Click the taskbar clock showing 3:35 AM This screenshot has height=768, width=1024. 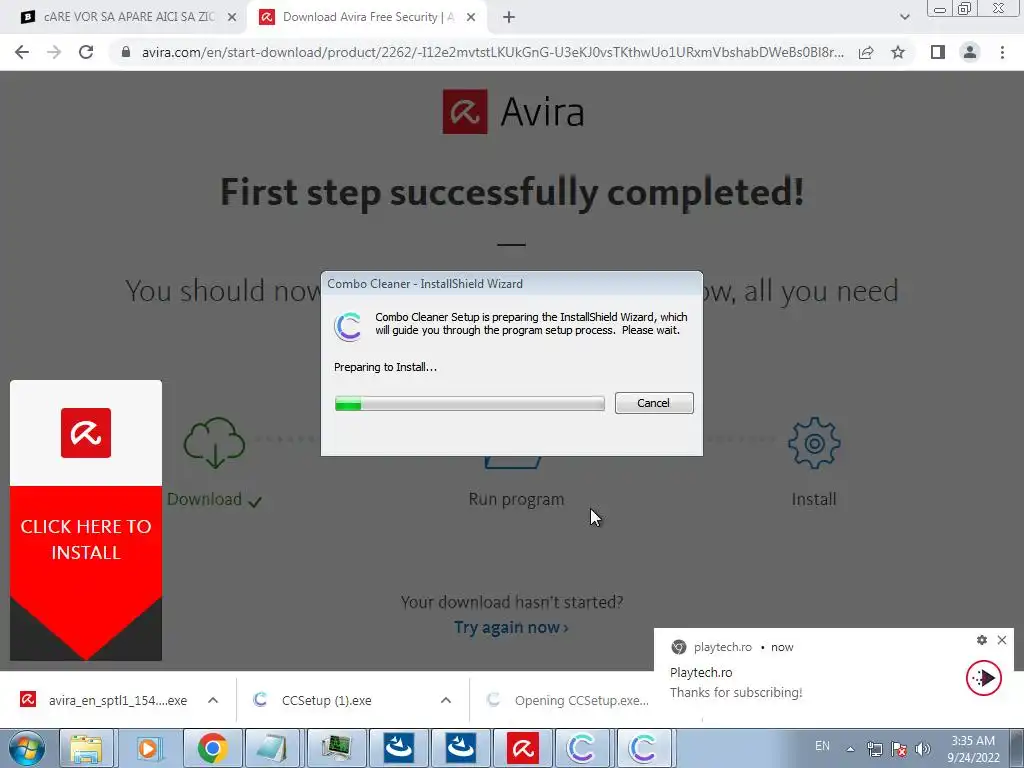tap(973, 749)
